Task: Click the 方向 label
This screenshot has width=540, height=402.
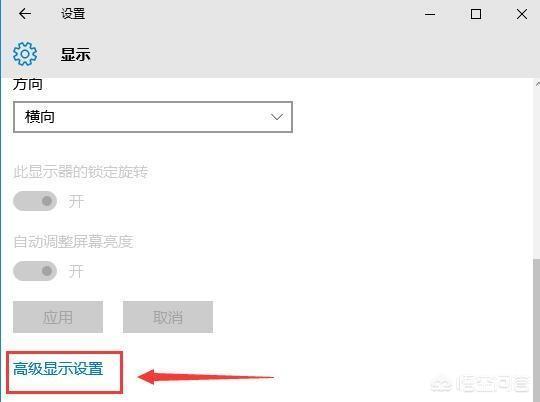Action: point(28,84)
